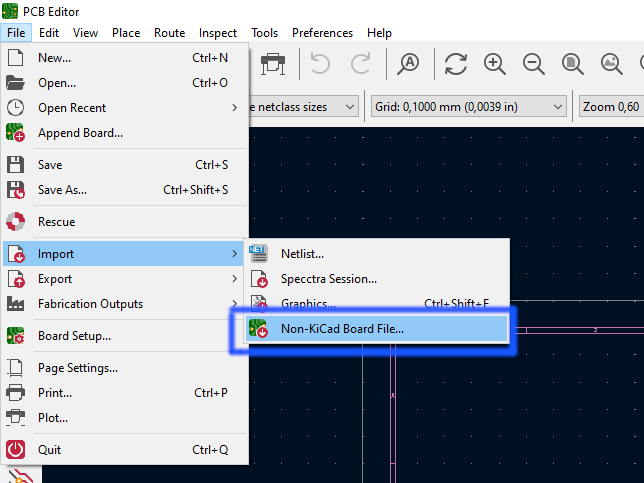Click the Specctra Session icon

click(x=259, y=279)
